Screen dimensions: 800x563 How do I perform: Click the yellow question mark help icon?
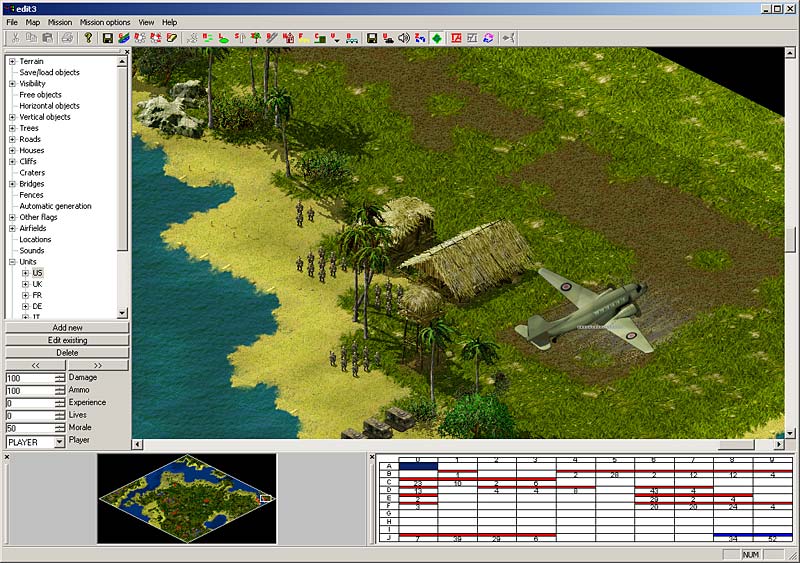coord(88,38)
